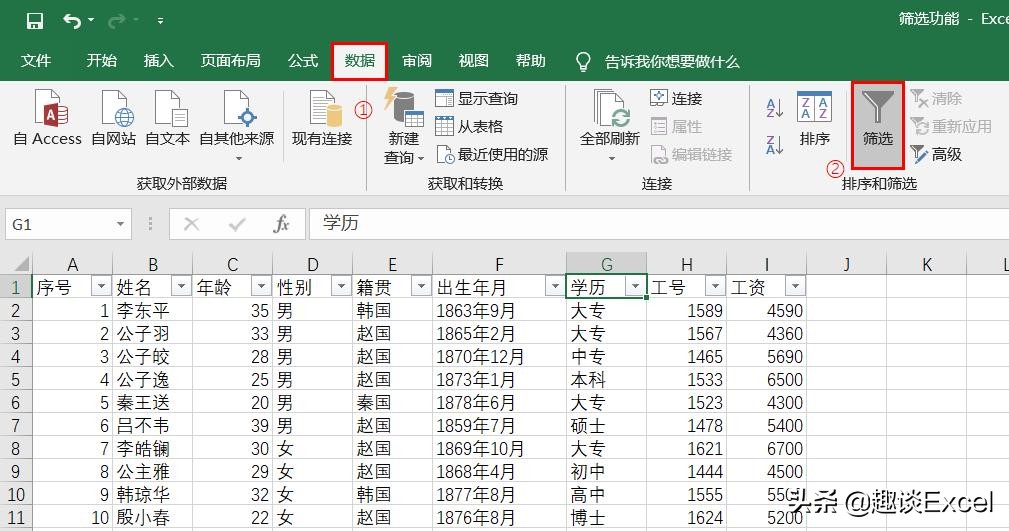
Task: Click the 连接 button in connections group
Action: click(x=676, y=98)
